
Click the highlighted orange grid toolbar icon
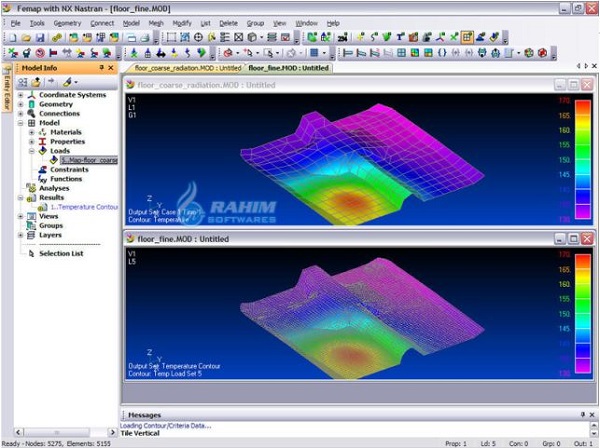pos(467,37)
